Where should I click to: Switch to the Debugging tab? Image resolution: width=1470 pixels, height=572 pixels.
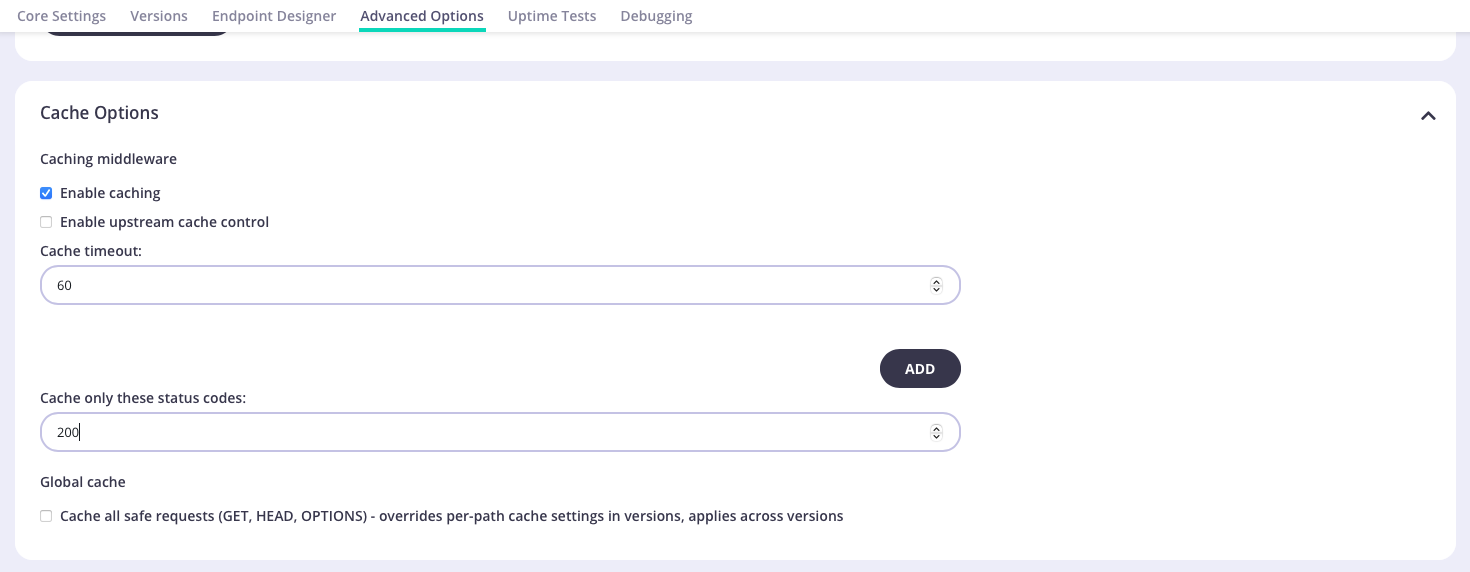click(x=656, y=16)
